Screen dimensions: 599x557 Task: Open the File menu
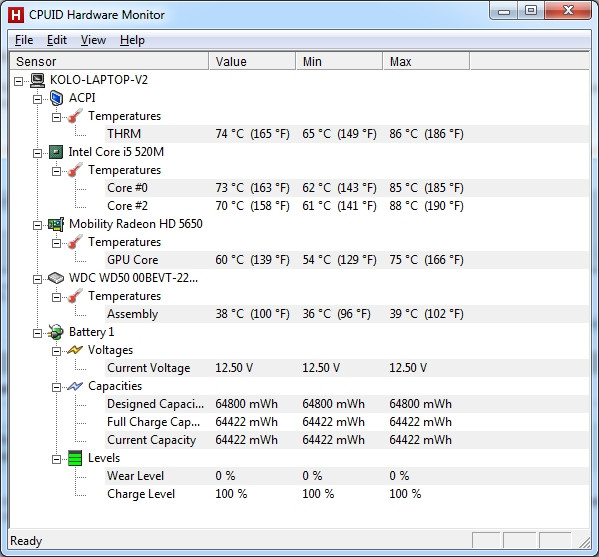click(x=24, y=40)
